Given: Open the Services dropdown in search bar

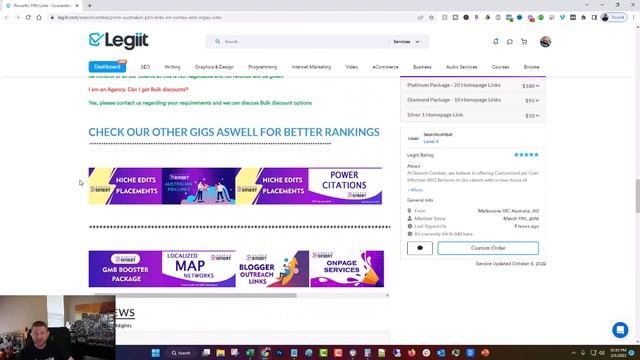Looking at the screenshot, I should [x=406, y=42].
